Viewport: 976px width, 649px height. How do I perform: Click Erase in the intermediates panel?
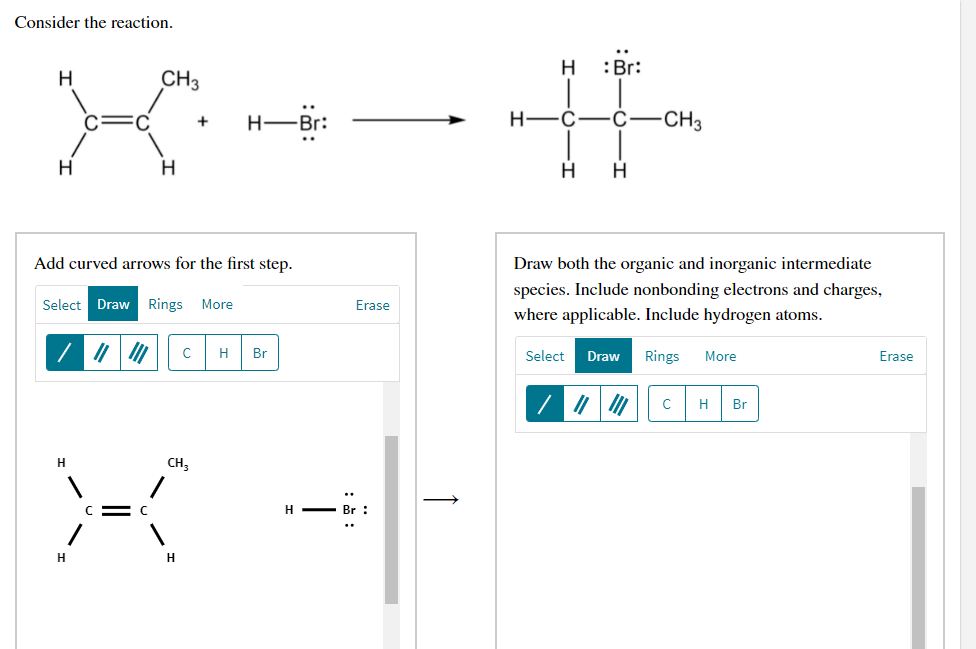pos(896,356)
